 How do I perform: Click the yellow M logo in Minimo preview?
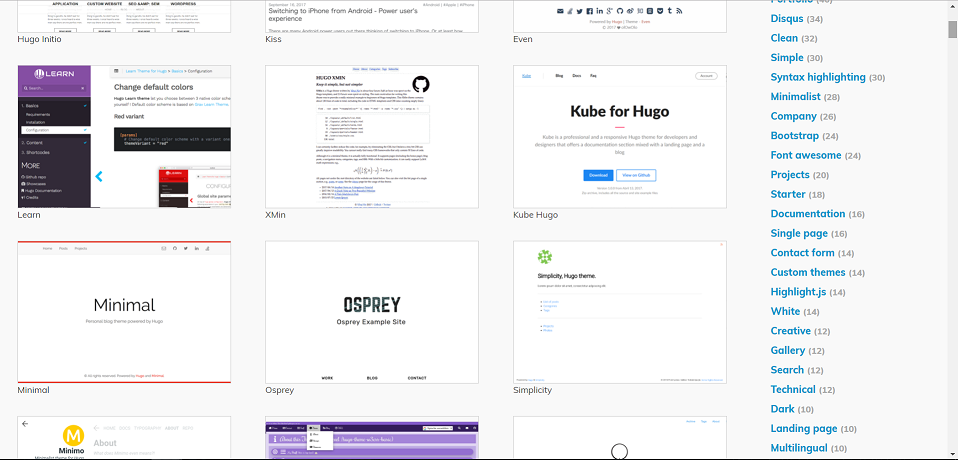tap(73, 436)
